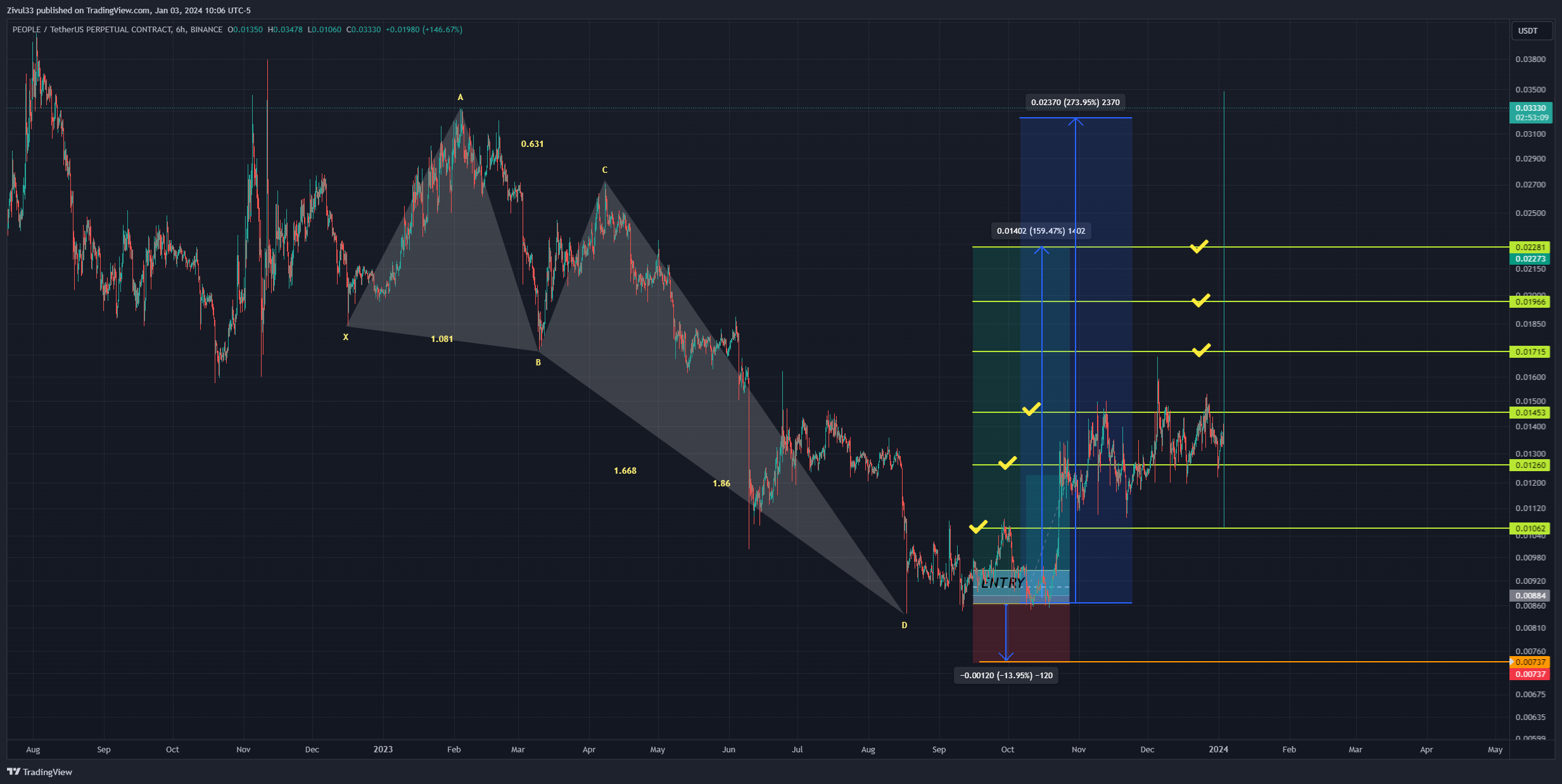Click the 0.00635 price axis label
1562x784 pixels.
pyautogui.click(x=1530, y=717)
